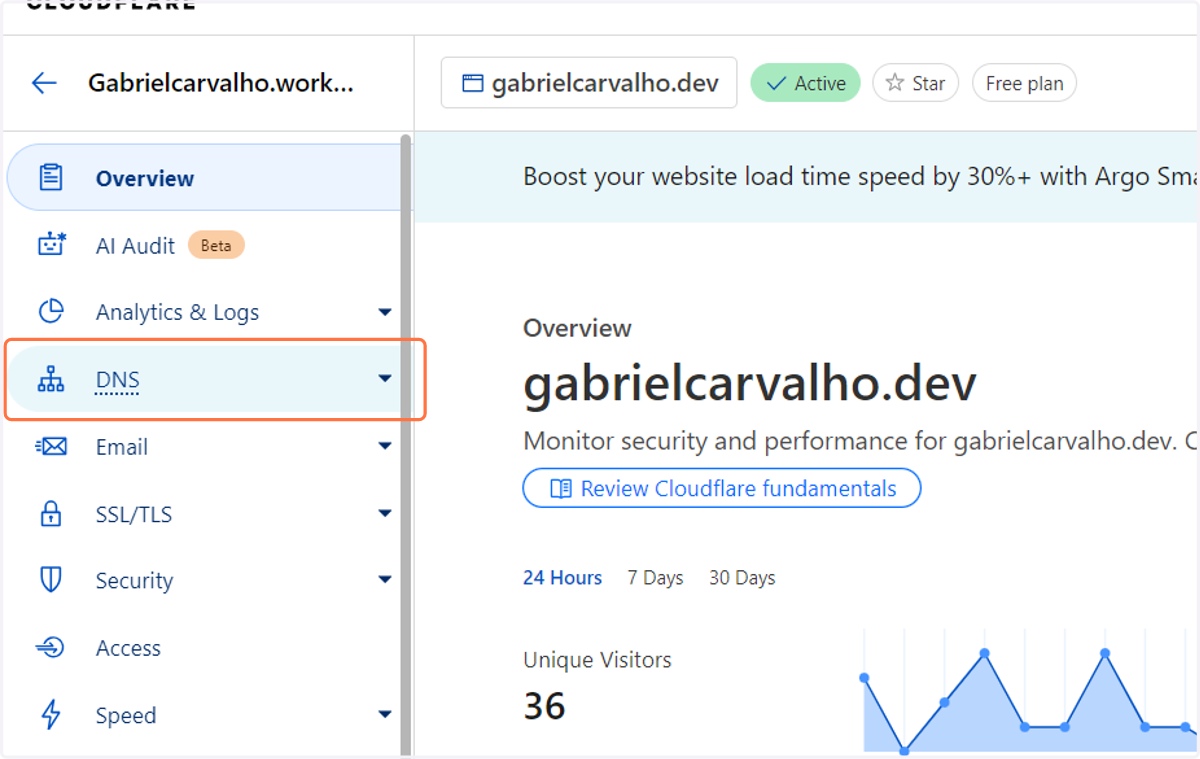The width and height of the screenshot is (1200, 759).
Task: Click the Security shield icon
Action: (x=50, y=580)
